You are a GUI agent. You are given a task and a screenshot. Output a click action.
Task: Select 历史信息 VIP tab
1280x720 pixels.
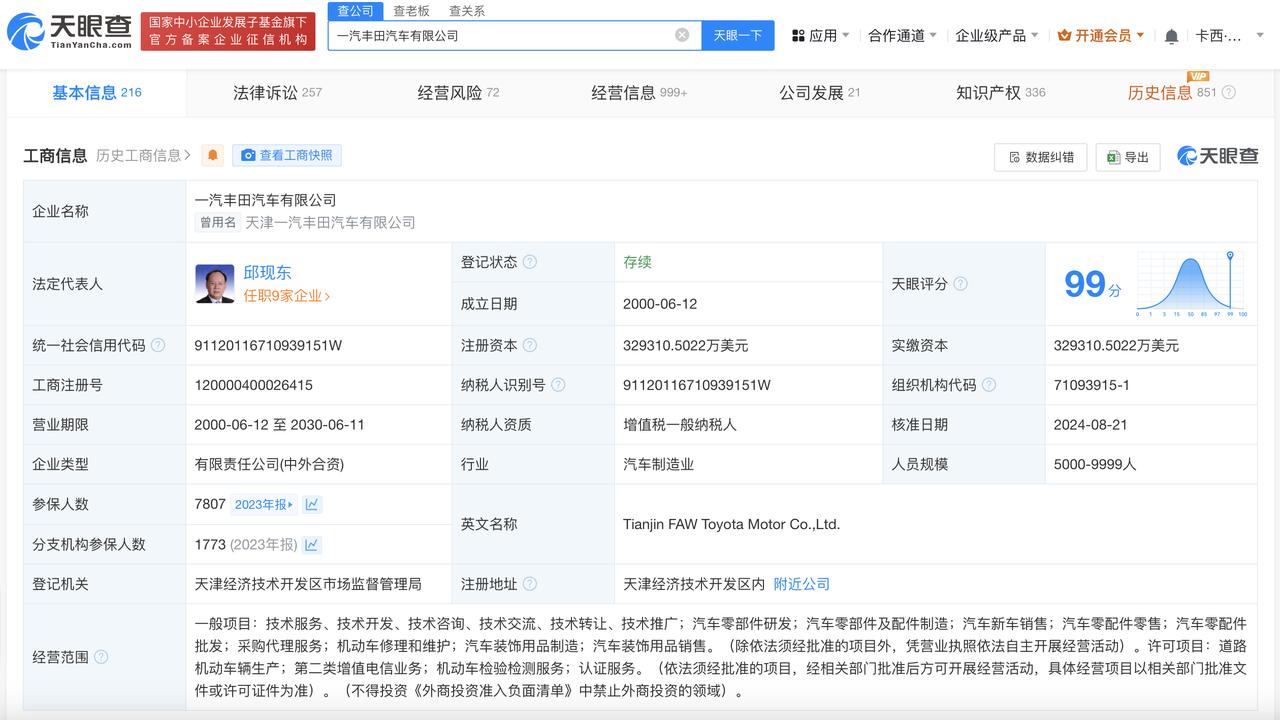(1172, 92)
